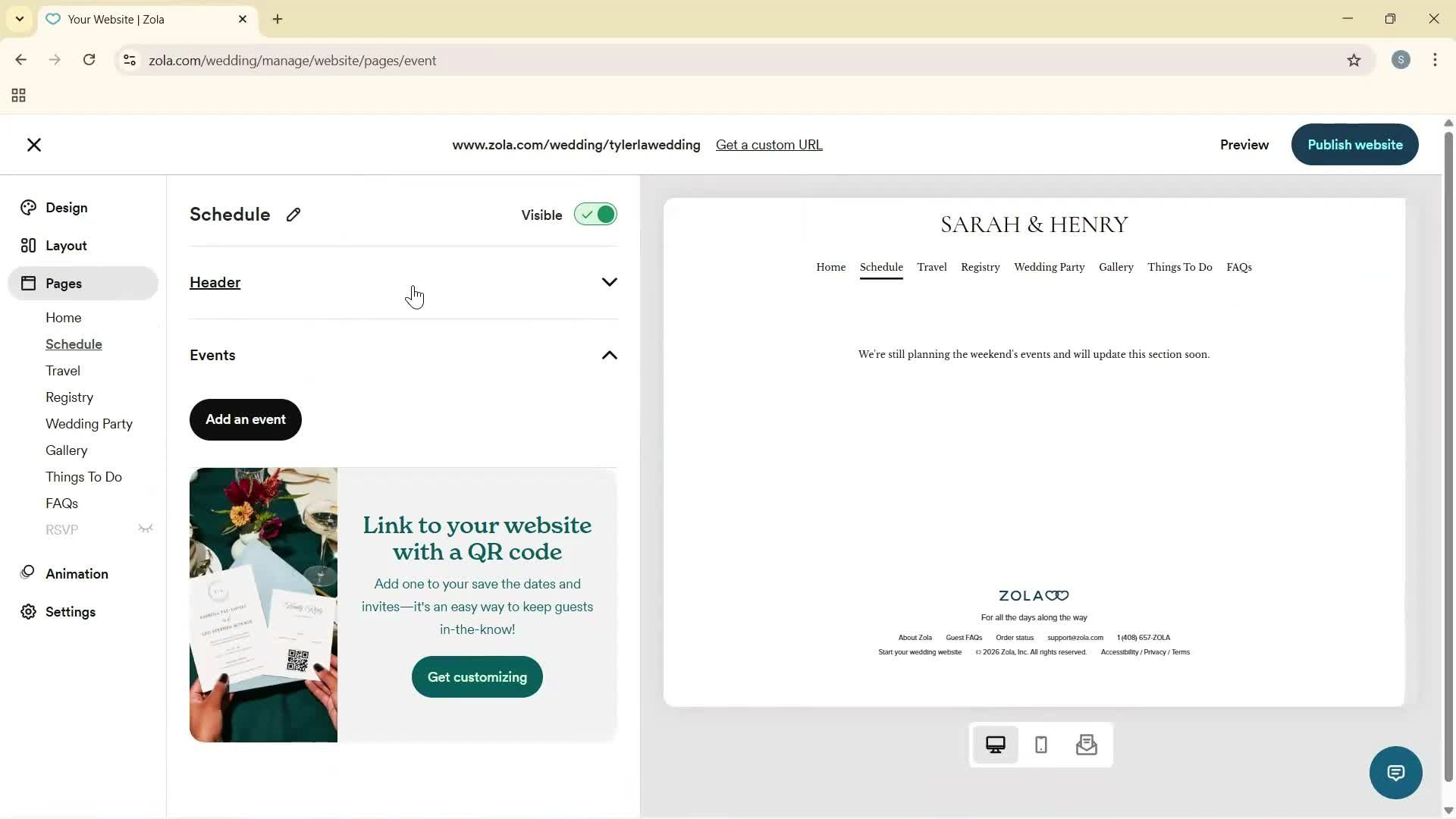Switch to mobile preview with the phone icon
Viewport: 1456px width, 819px height.
click(x=1040, y=744)
